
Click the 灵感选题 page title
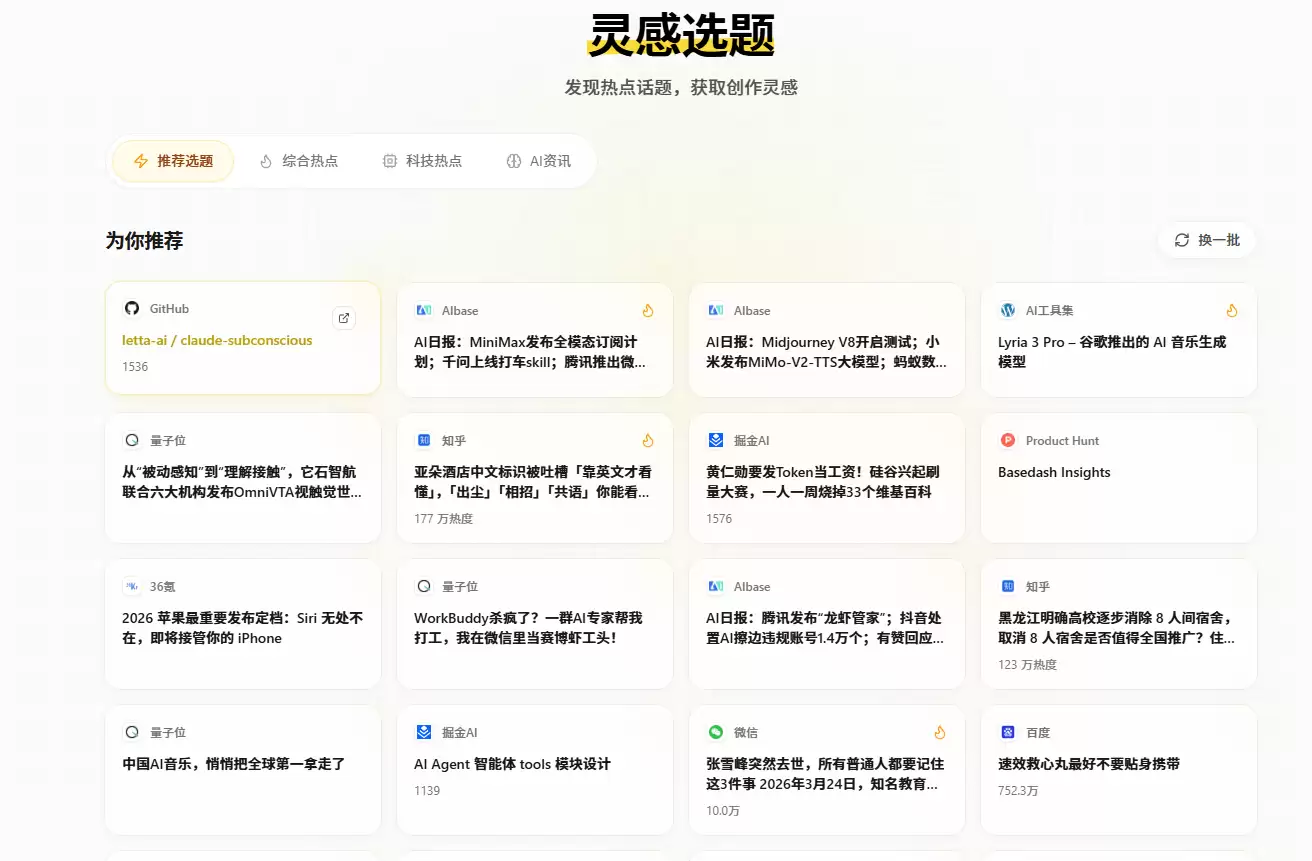[x=681, y=36]
